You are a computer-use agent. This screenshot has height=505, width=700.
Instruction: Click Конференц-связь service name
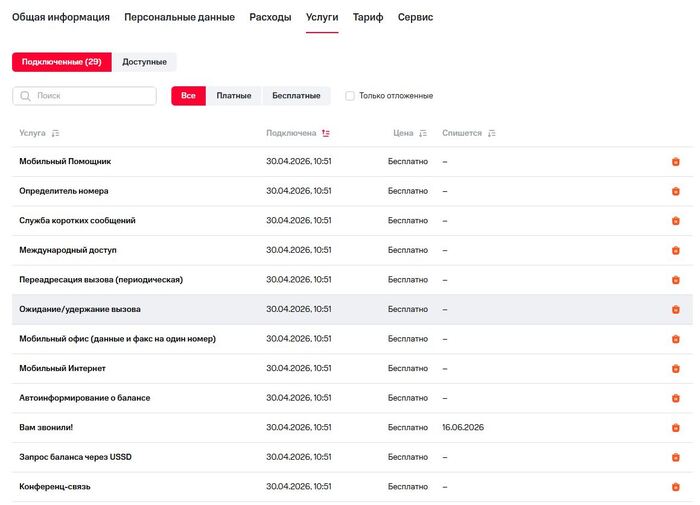tap(55, 486)
